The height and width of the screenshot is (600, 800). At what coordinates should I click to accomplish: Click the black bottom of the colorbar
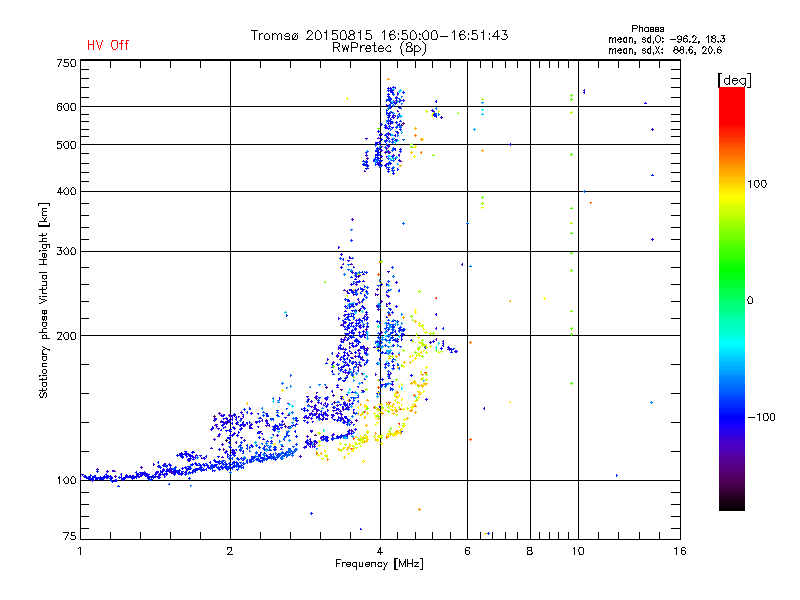tap(732, 503)
